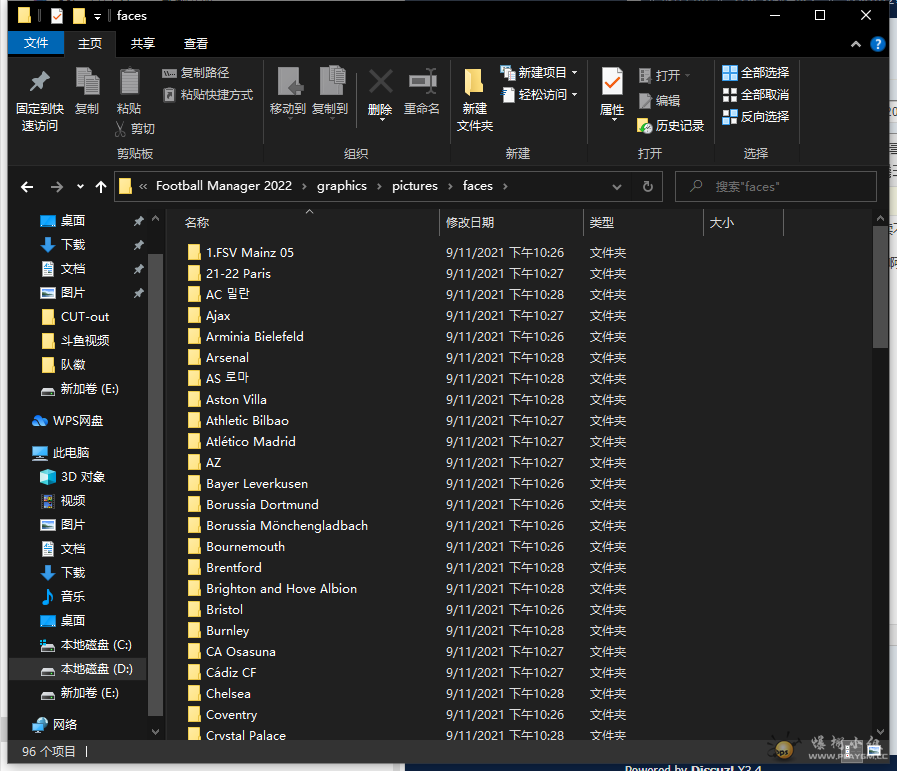The width and height of the screenshot is (897, 771).
Task: Open the Easy access (轻松访问) dropdown
Action: pos(539,94)
